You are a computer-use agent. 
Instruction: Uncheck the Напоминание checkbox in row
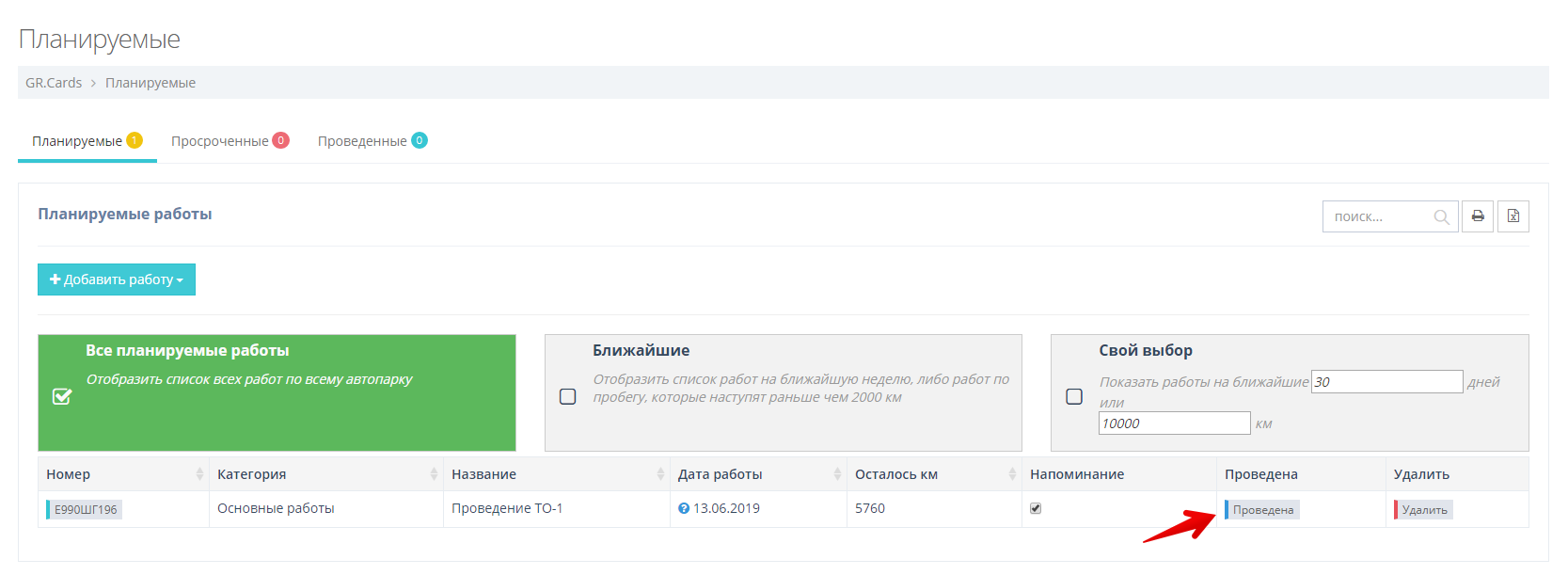(x=1036, y=508)
